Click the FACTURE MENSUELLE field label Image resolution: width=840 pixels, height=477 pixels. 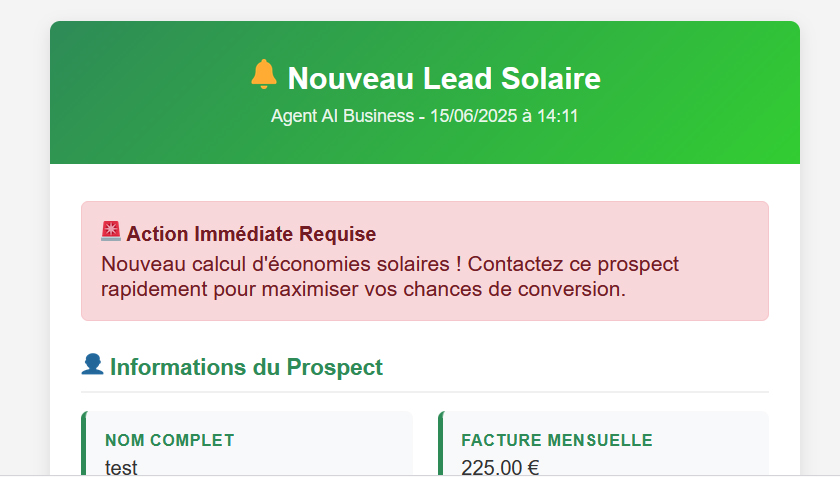pos(557,440)
